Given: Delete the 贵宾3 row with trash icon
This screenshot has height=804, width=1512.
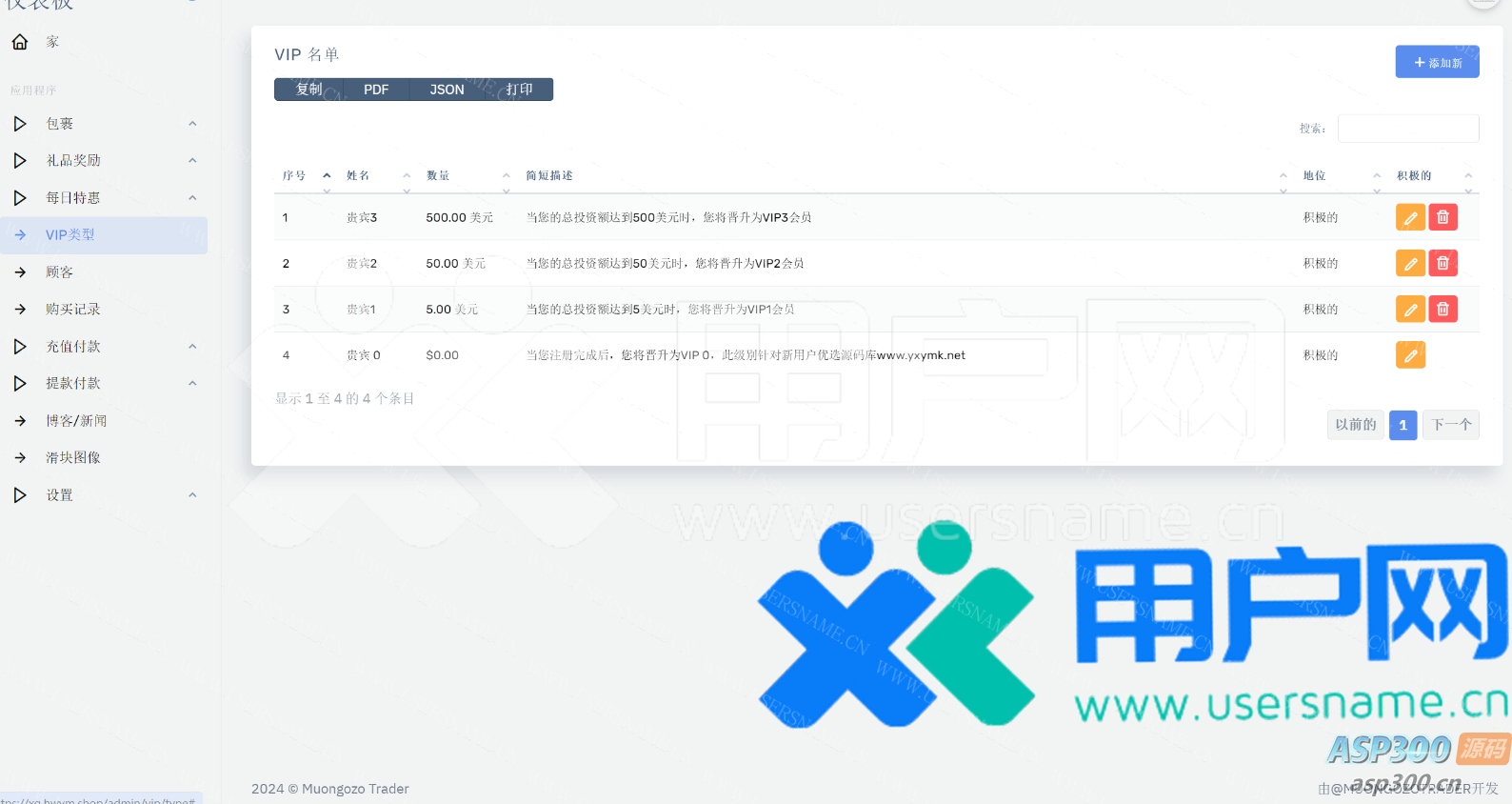Looking at the screenshot, I should coord(1442,217).
